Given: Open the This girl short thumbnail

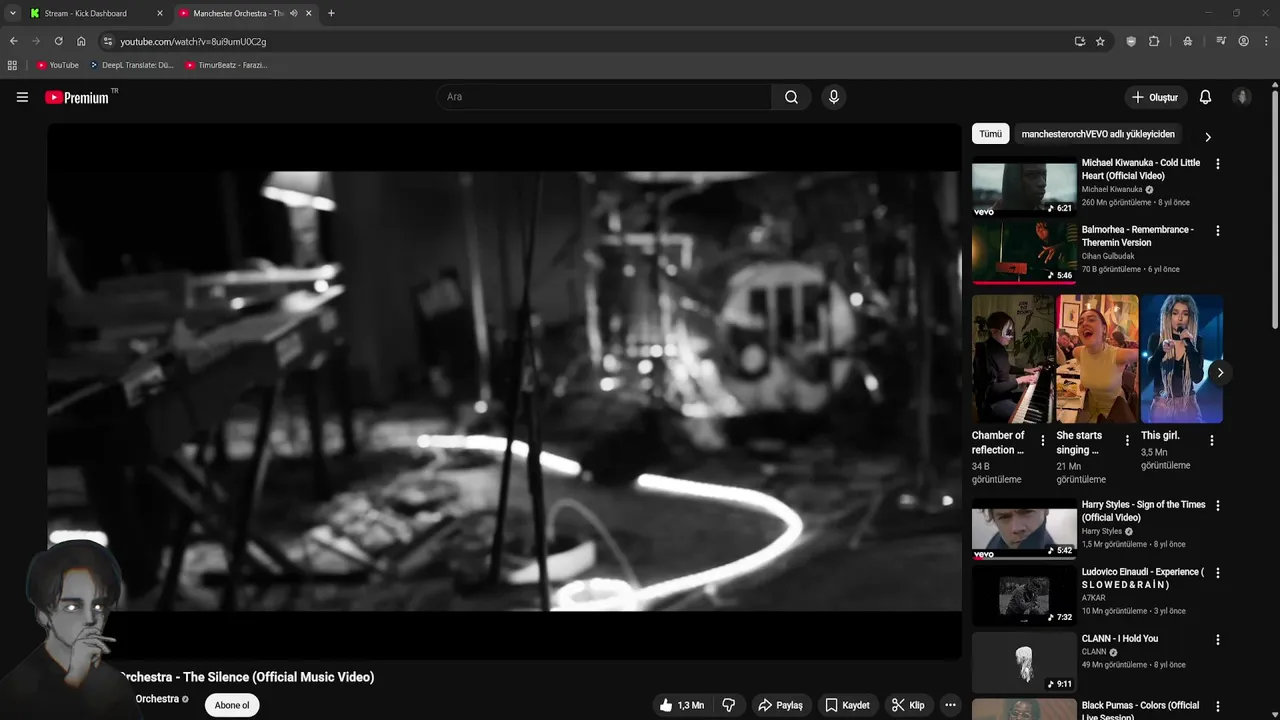Looking at the screenshot, I should pyautogui.click(x=1182, y=359).
